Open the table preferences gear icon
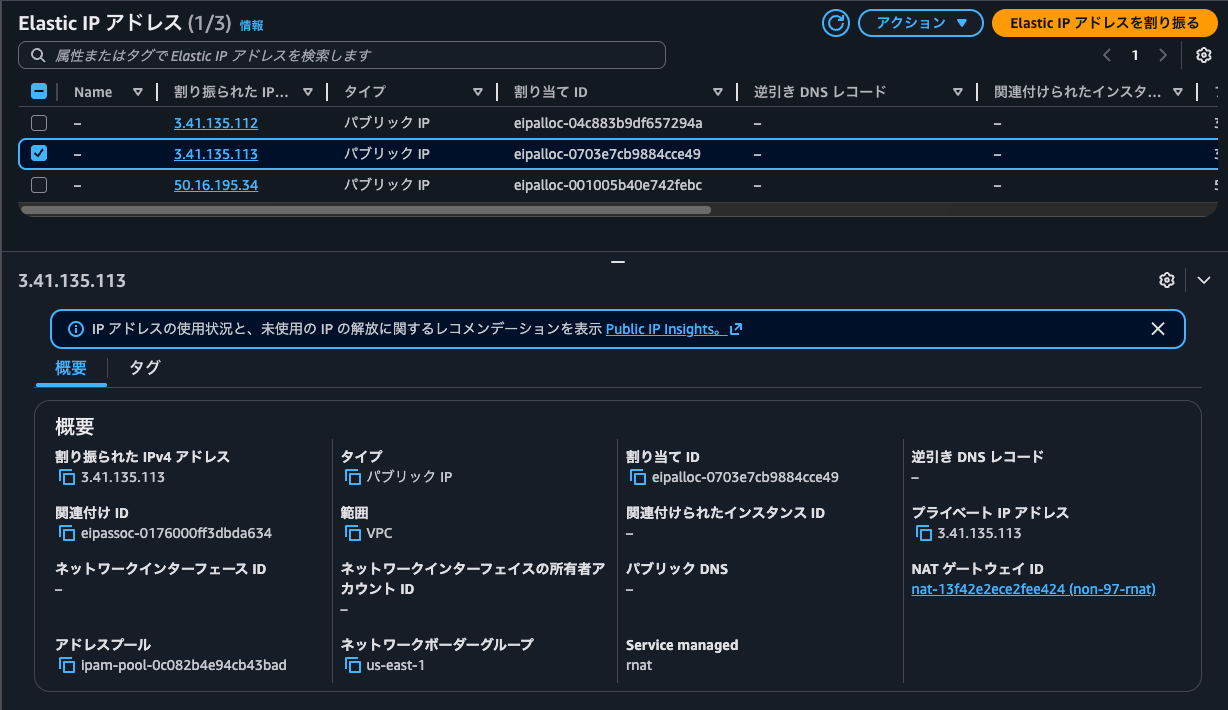This screenshot has height=710, width=1228. (x=1204, y=55)
